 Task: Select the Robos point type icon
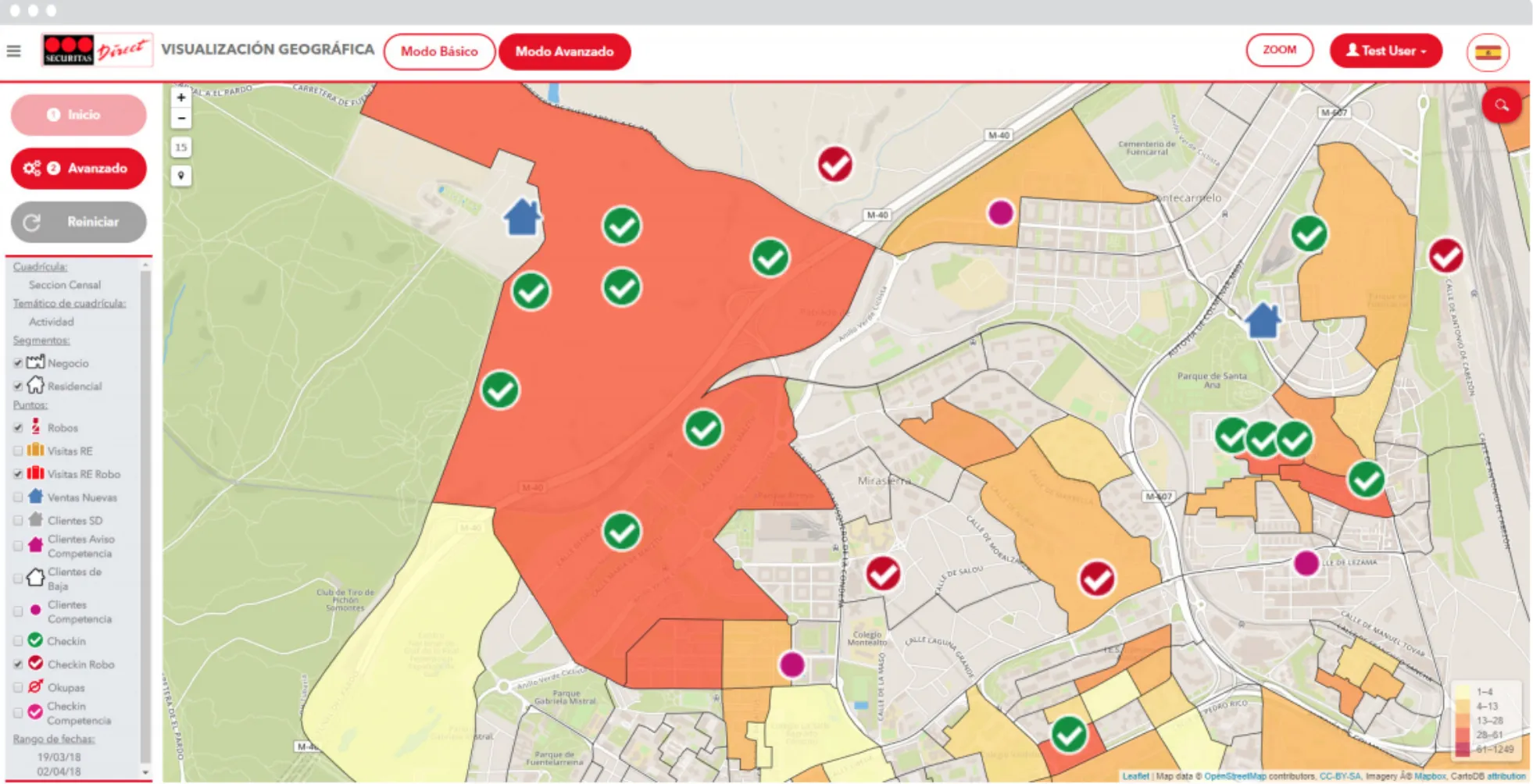35,427
